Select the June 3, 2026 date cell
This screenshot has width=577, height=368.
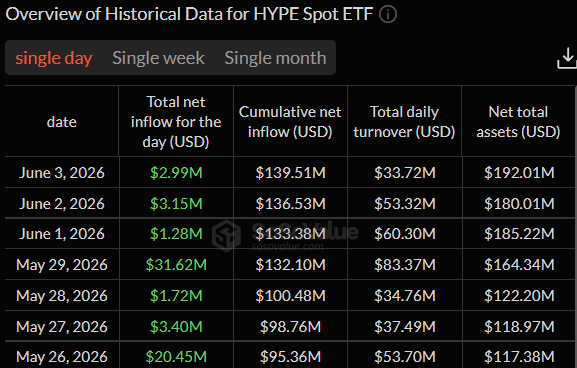click(x=62, y=173)
